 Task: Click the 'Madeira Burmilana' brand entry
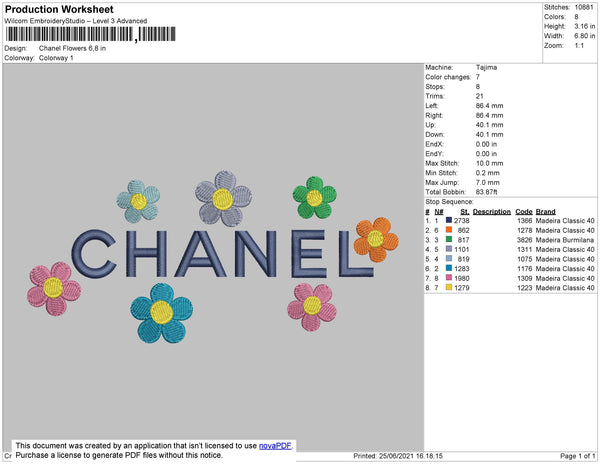point(565,240)
